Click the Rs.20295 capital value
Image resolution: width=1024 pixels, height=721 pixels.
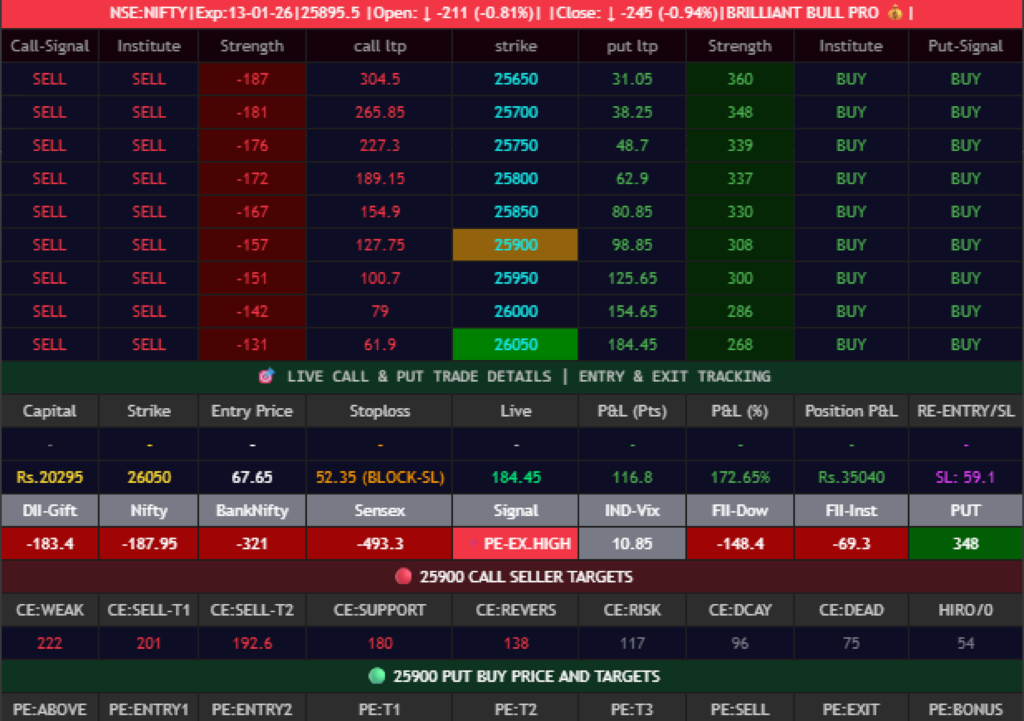point(50,478)
